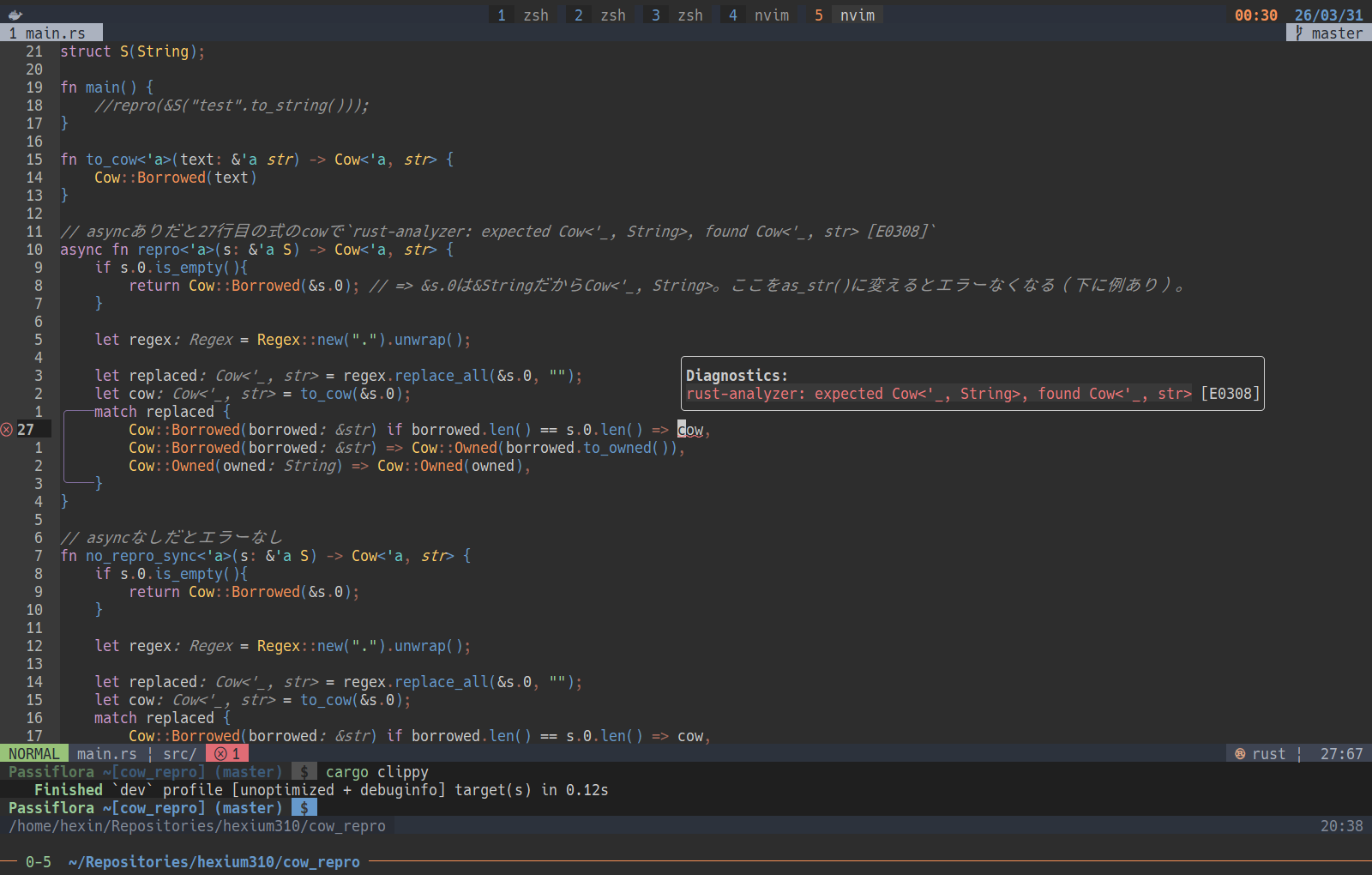The height and width of the screenshot is (875, 1372).
Task: Switch to tmux window 1 zsh
Action: click(523, 15)
